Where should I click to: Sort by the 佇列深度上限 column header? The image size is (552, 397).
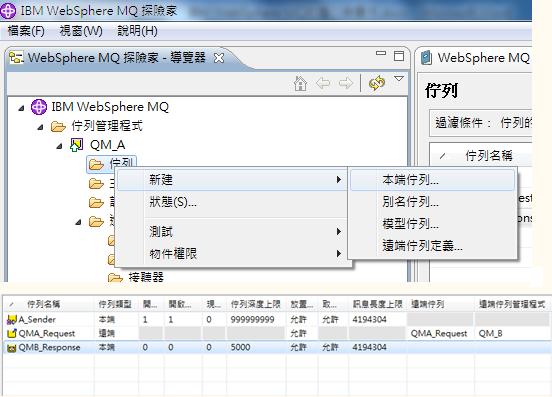tap(256, 304)
